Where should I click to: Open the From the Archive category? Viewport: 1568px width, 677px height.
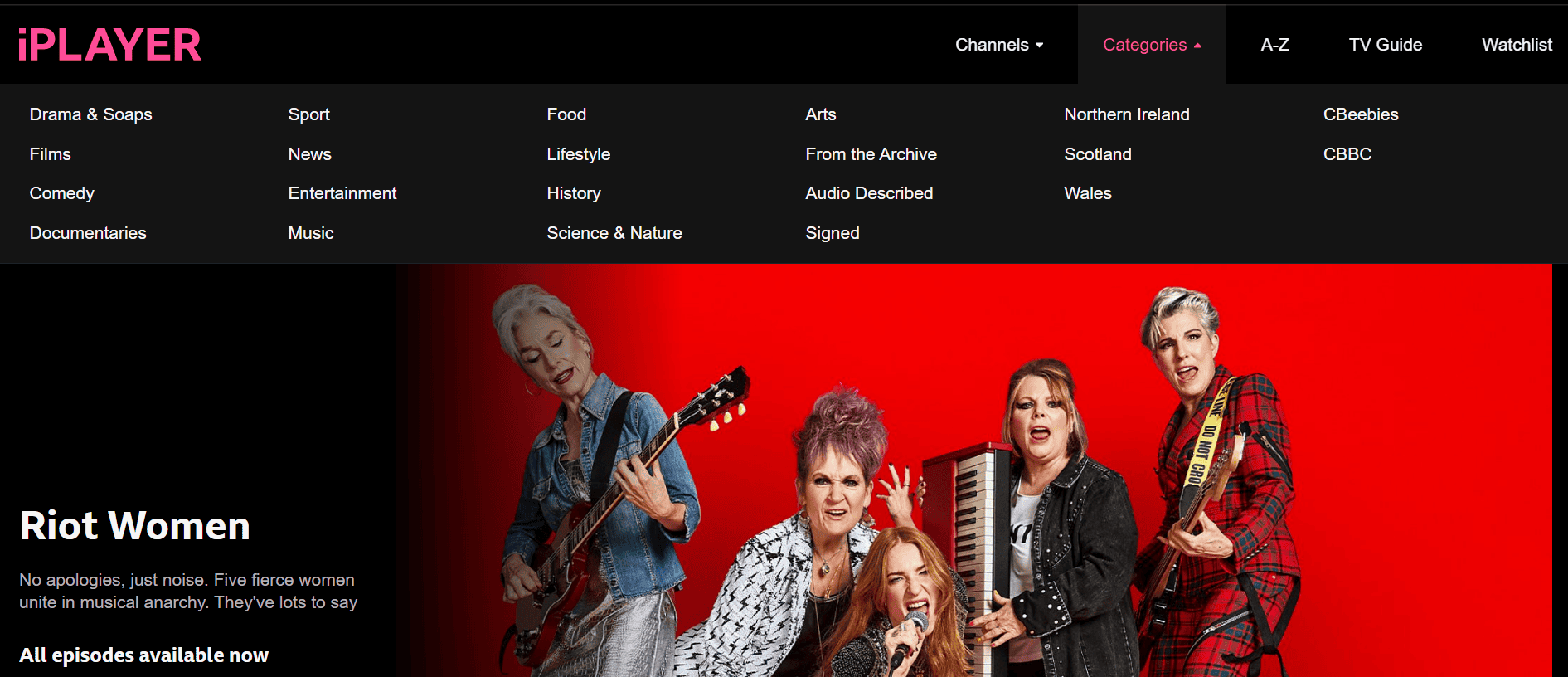click(x=871, y=154)
